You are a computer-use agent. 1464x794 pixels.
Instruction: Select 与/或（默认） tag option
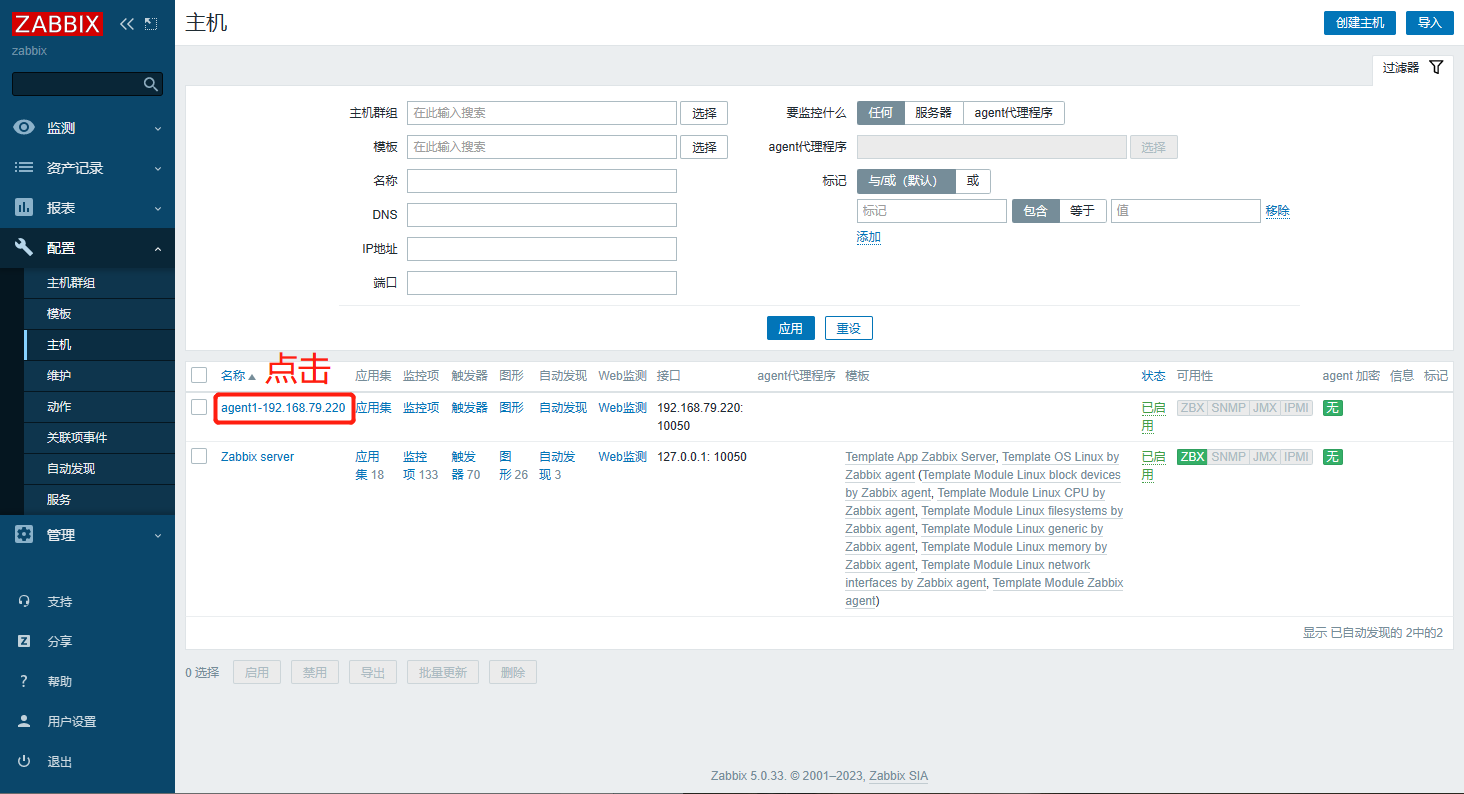(x=907, y=181)
